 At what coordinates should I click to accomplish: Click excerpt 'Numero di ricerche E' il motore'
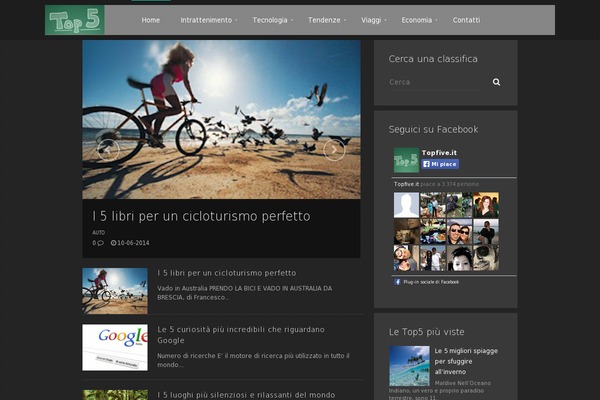[x=253, y=360]
